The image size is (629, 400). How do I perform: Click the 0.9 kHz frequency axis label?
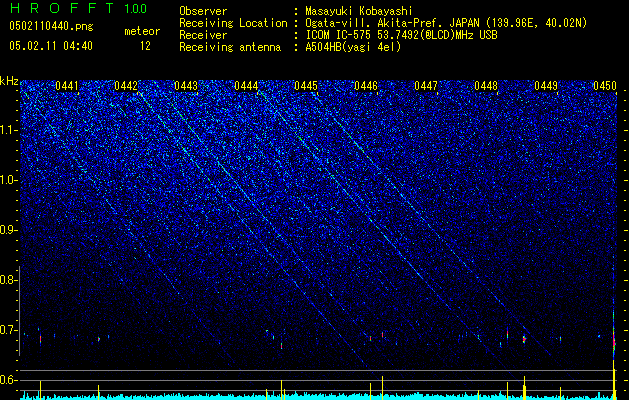(x=9, y=230)
